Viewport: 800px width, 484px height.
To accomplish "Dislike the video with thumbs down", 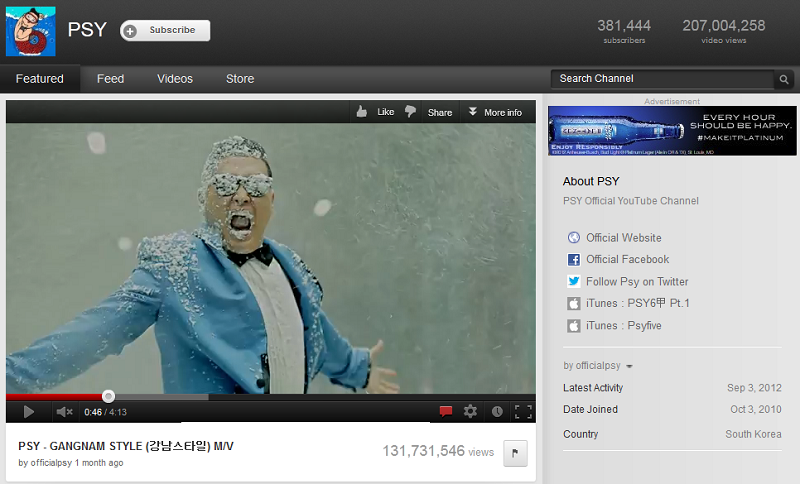I will [410, 111].
